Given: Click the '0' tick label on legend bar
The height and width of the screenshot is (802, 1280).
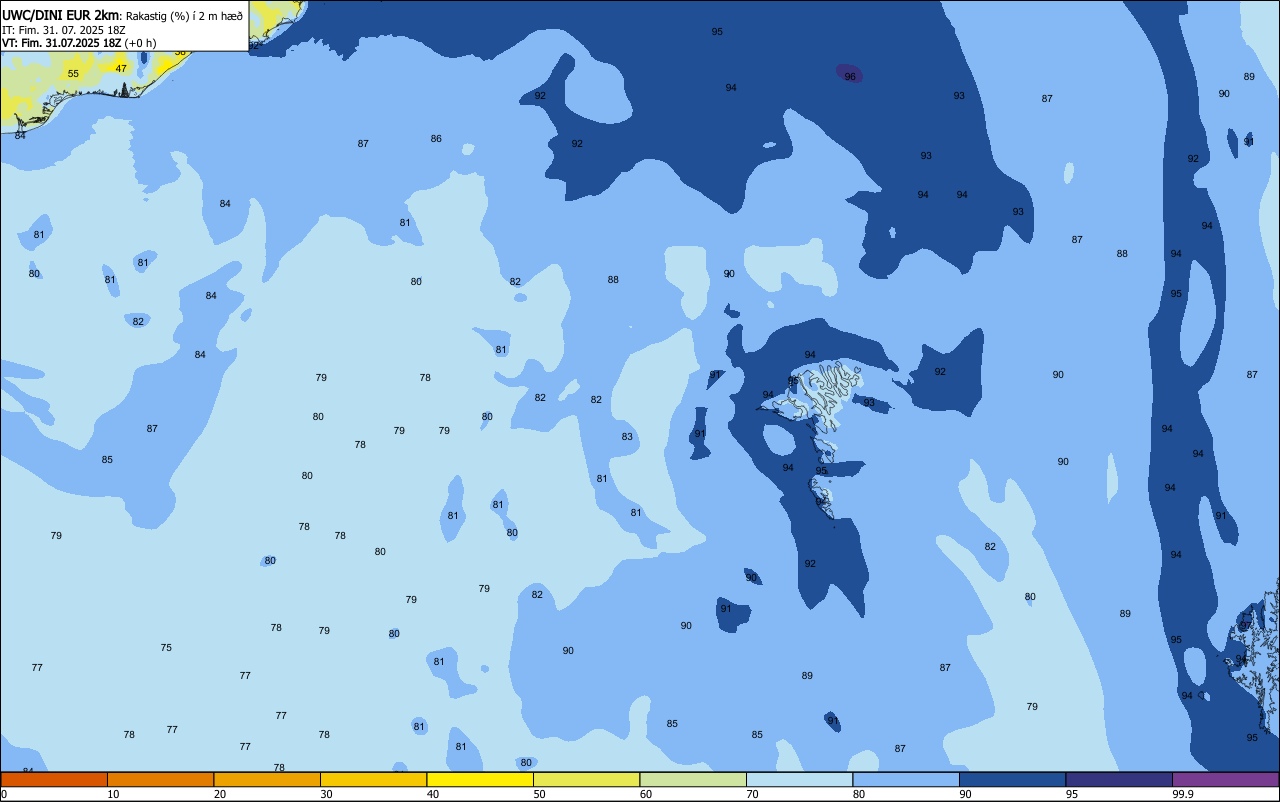Looking at the screenshot, I should coord(4,794).
